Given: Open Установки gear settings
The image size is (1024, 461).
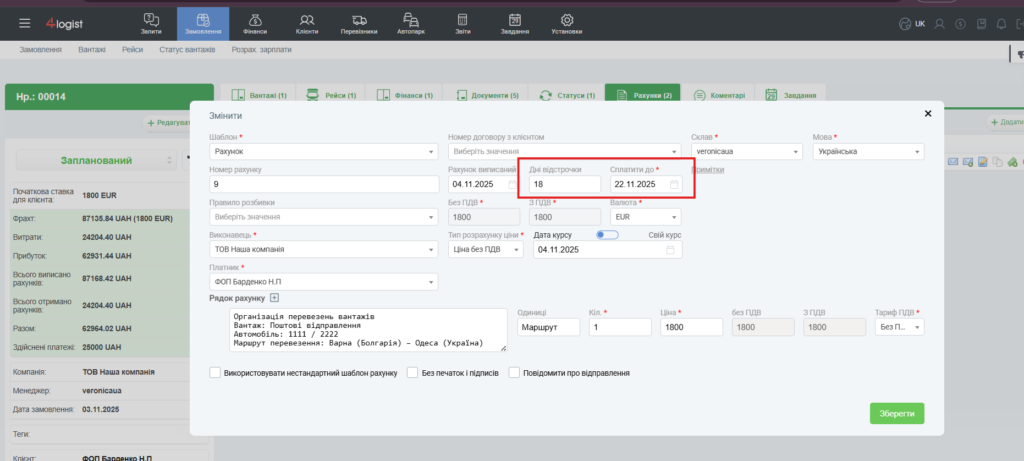Looking at the screenshot, I should tap(566, 24).
